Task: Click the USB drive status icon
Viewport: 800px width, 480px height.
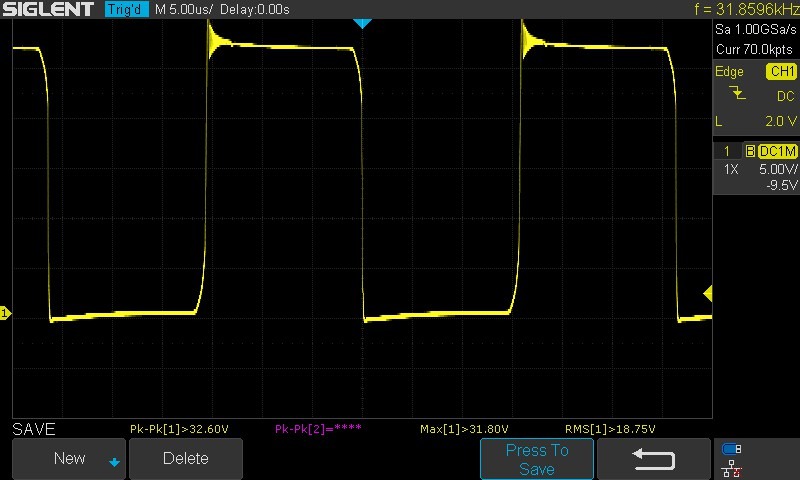Action: click(731, 449)
